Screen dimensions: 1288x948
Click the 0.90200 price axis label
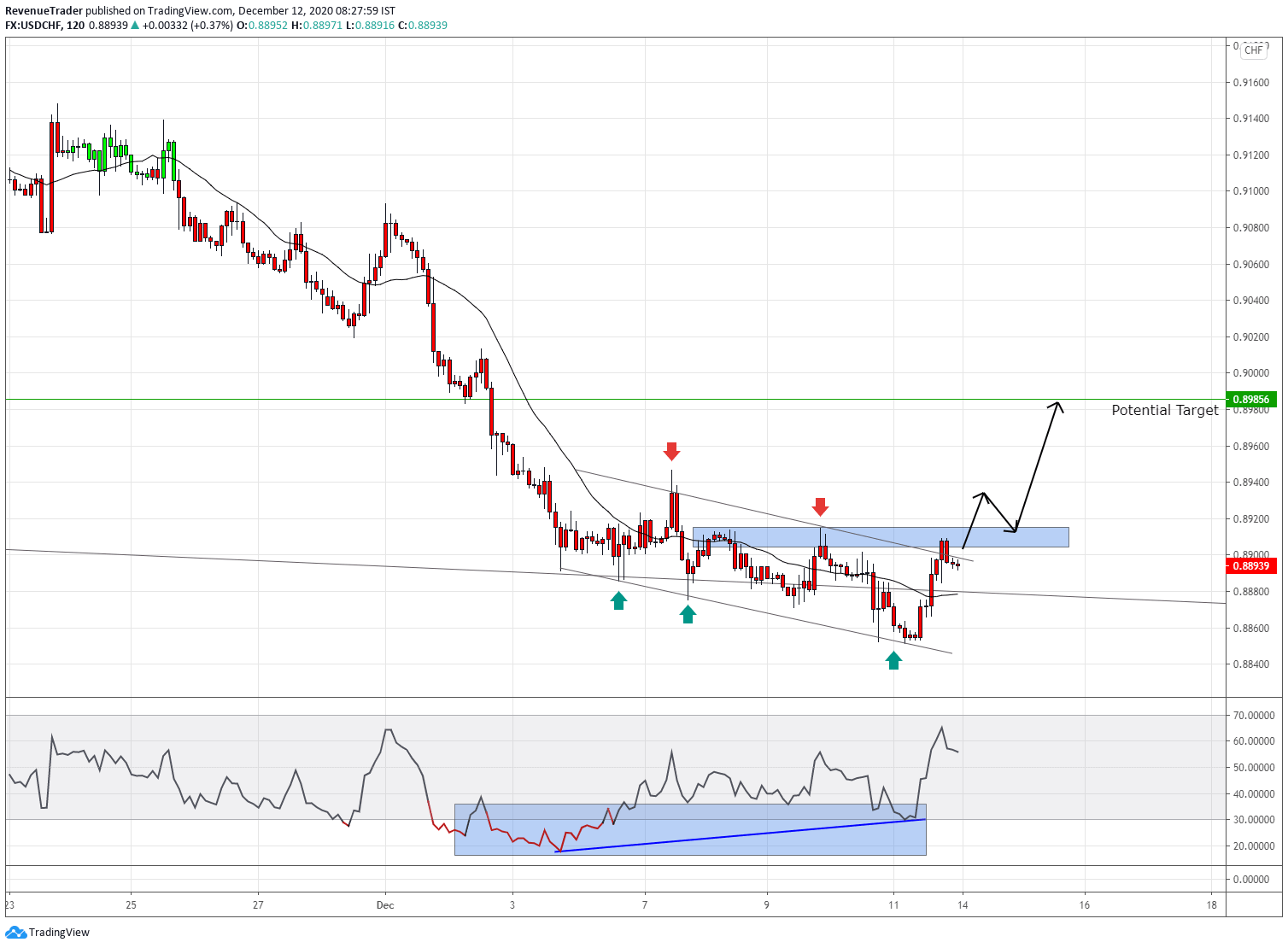1250,337
